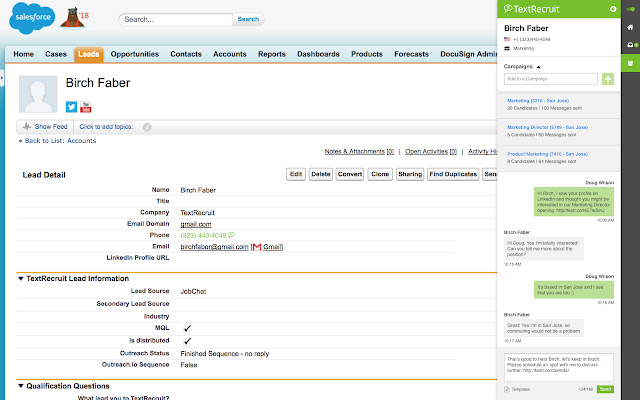Focus the Salesforce Search input field

coord(176,19)
